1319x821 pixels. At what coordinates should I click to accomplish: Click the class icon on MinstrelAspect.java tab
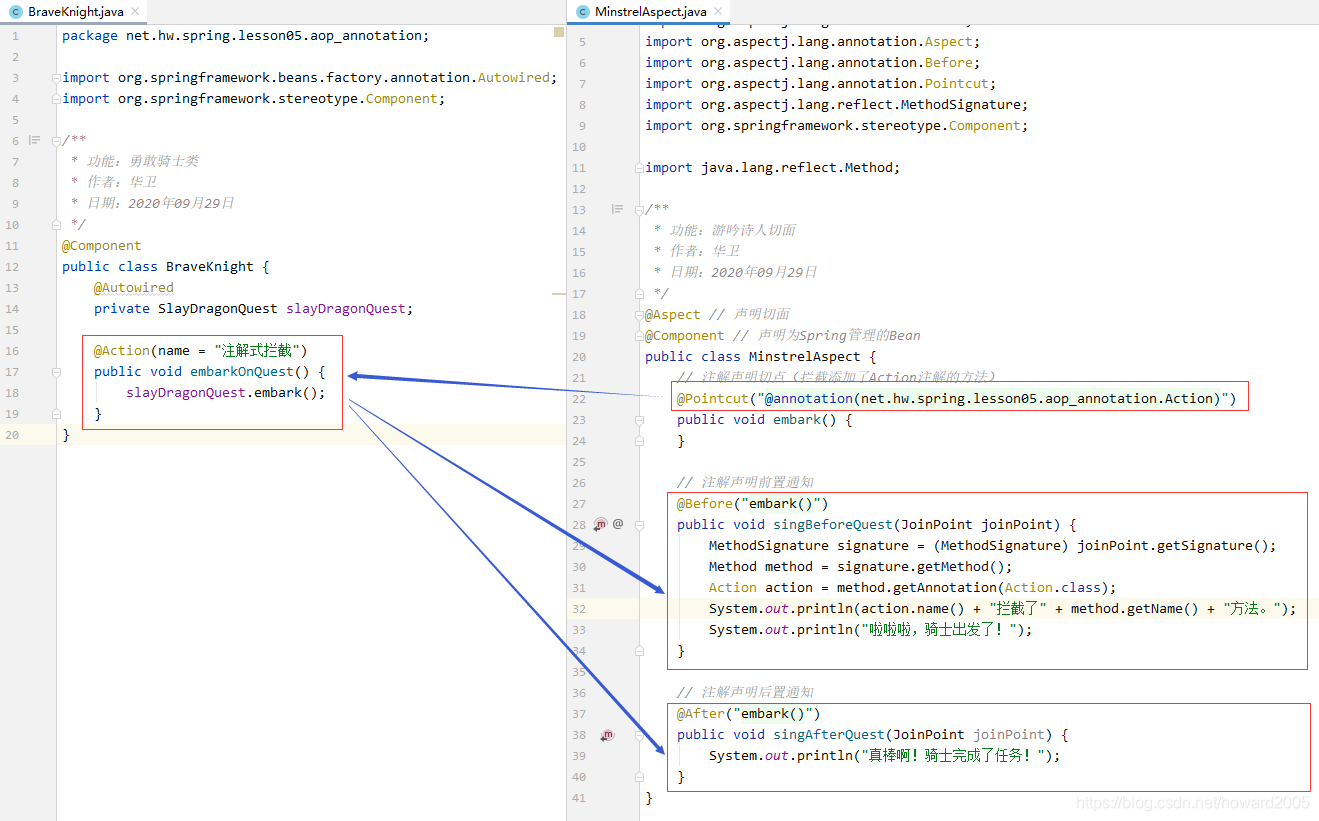click(x=583, y=12)
